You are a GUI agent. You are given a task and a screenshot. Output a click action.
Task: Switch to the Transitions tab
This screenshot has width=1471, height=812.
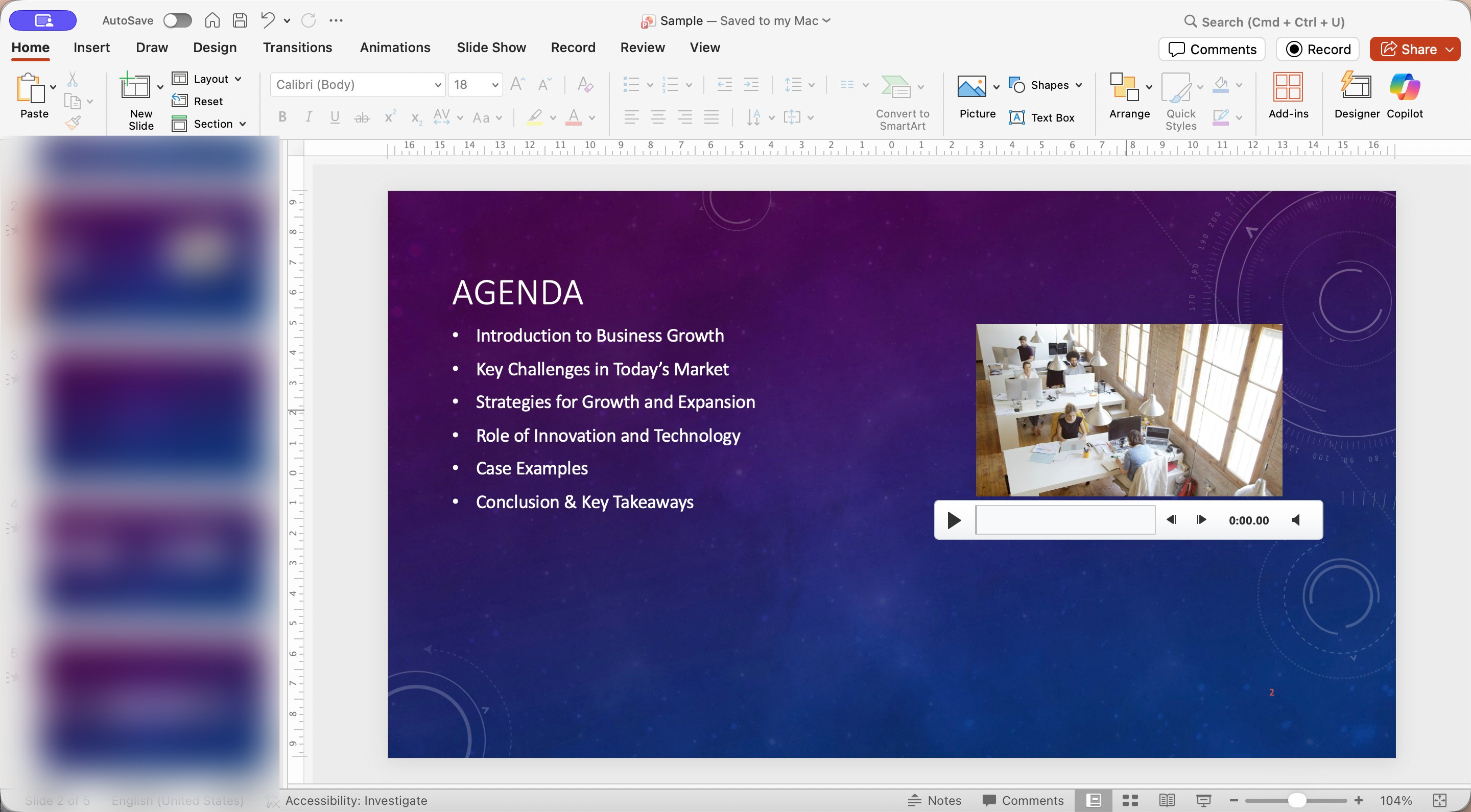(x=297, y=47)
